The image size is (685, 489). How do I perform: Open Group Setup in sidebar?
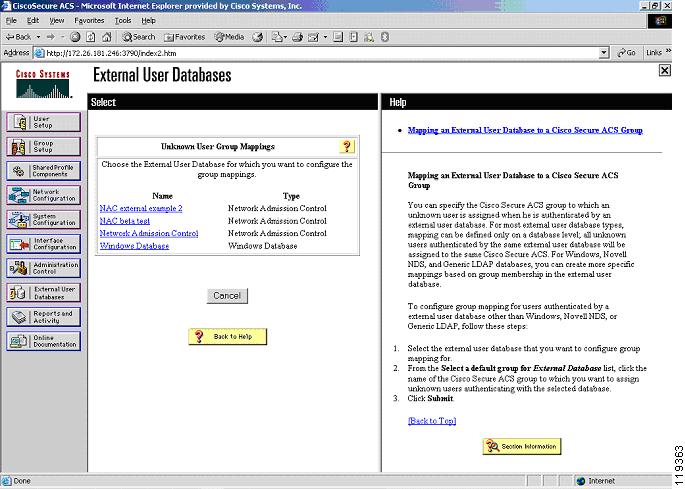coord(43,146)
